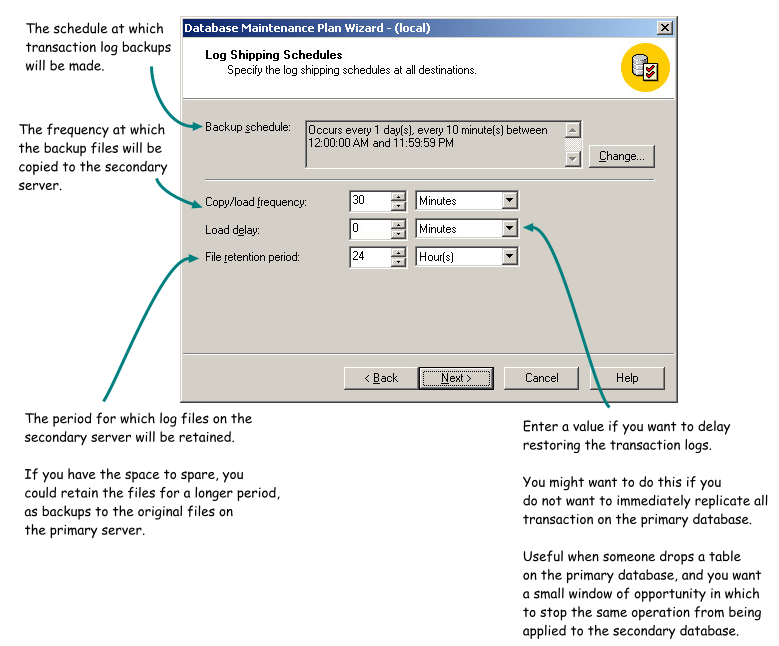The width and height of the screenshot is (779, 646).
Task: Increase the Copy/load frequency value with spinner up
Action: 398,196
